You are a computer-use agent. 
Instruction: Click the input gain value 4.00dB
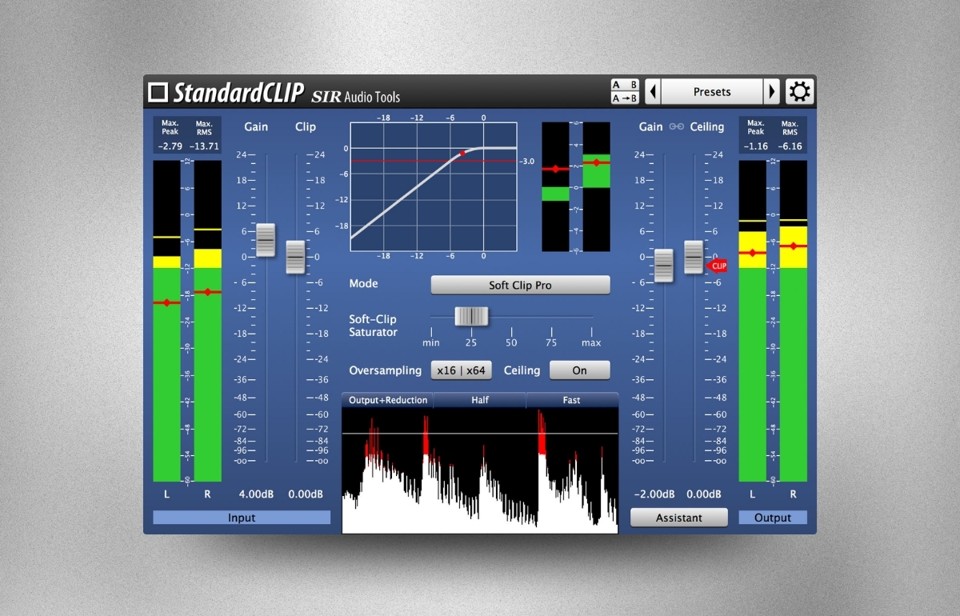click(256, 494)
